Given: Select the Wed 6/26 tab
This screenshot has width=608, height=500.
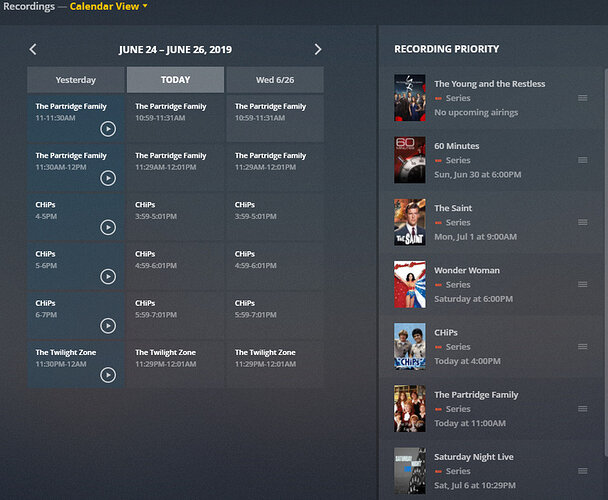Looking at the screenshot, I should (275, 80).
